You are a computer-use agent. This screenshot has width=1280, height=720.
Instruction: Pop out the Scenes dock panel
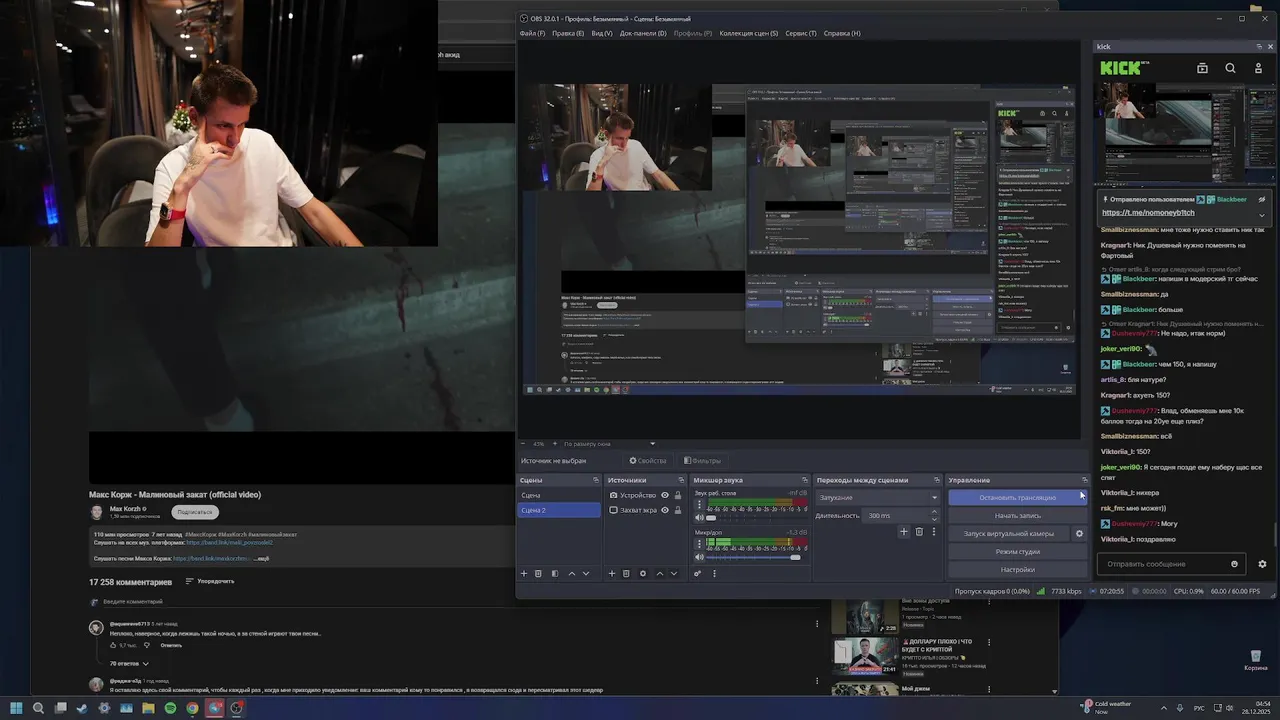click(x=595, y=480)
